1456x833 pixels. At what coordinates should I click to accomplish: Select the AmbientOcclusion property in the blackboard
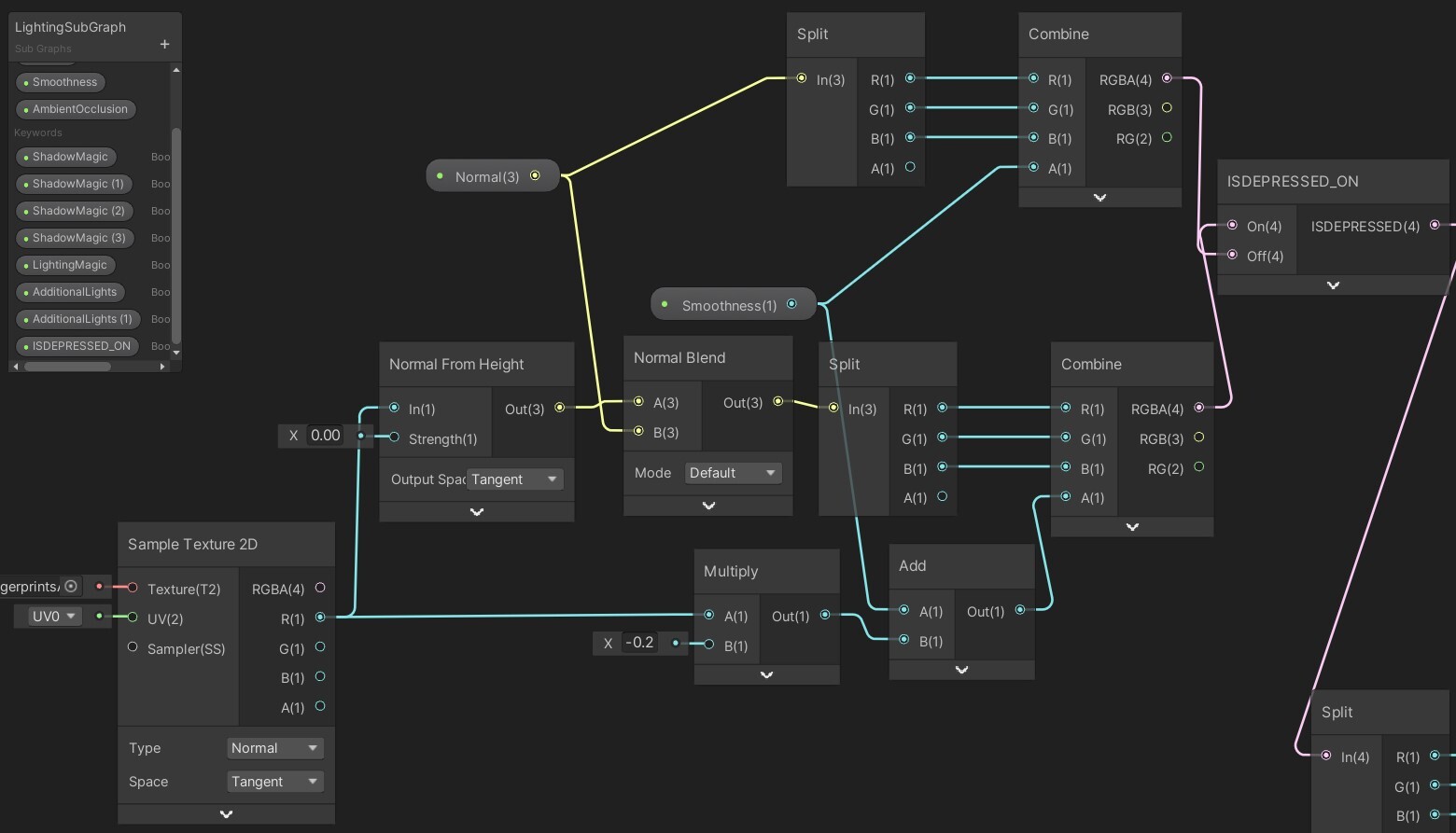coord(77,109)
